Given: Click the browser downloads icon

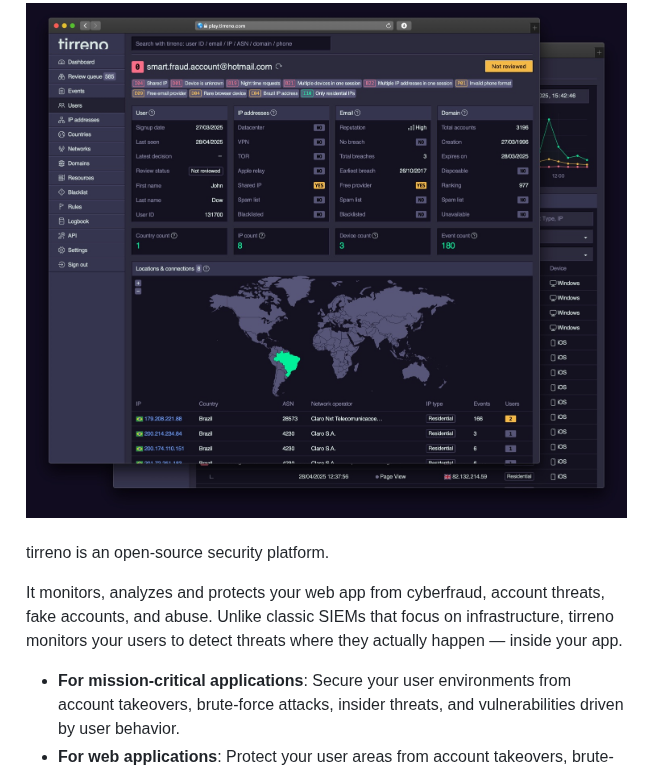Looking at the screenshot, I should [404, 26].
